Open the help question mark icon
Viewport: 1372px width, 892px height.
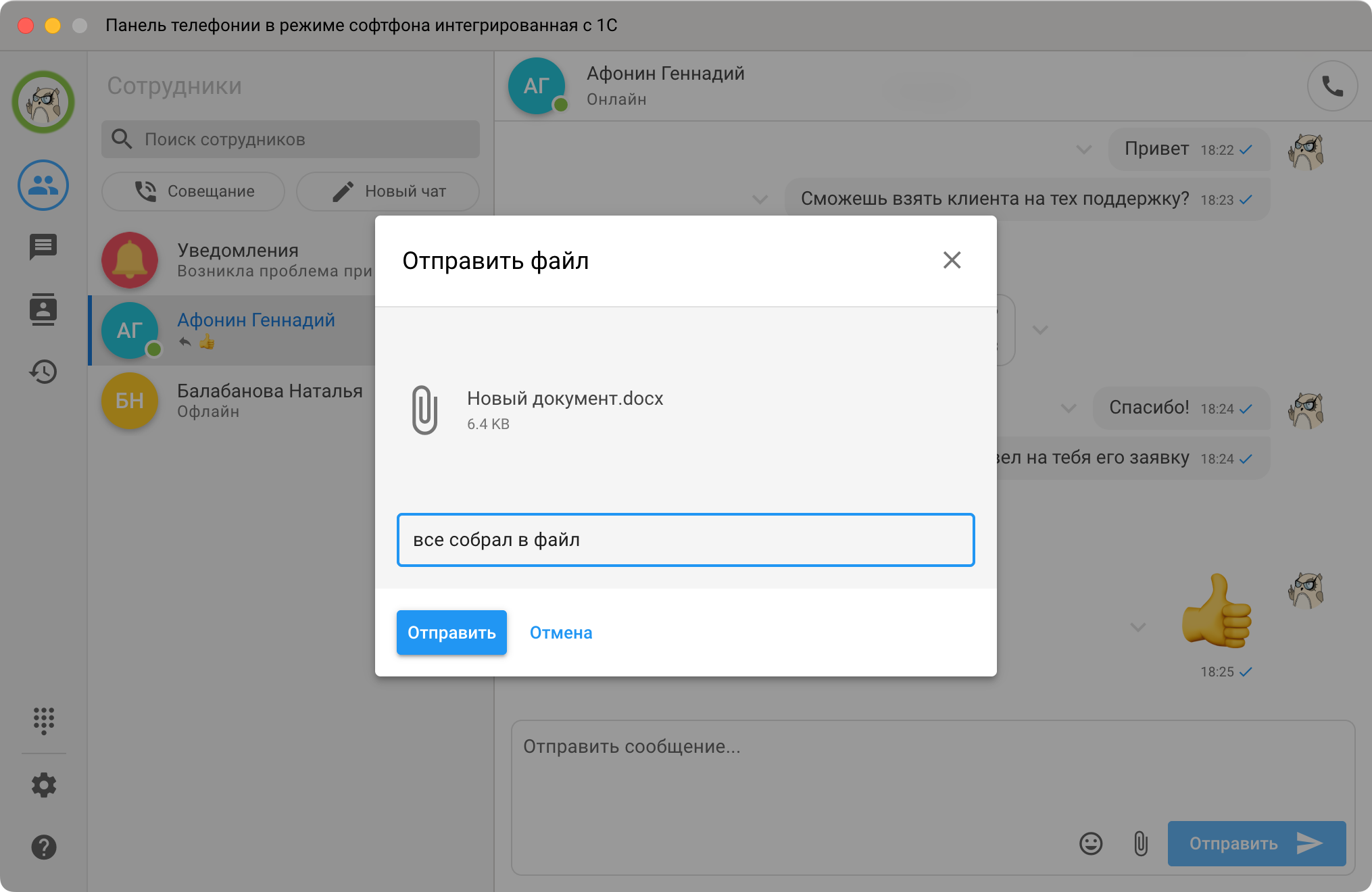[x=43, y=847]
